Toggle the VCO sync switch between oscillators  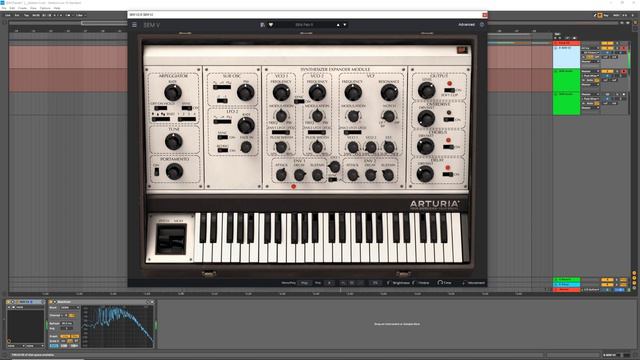point(299,101)
